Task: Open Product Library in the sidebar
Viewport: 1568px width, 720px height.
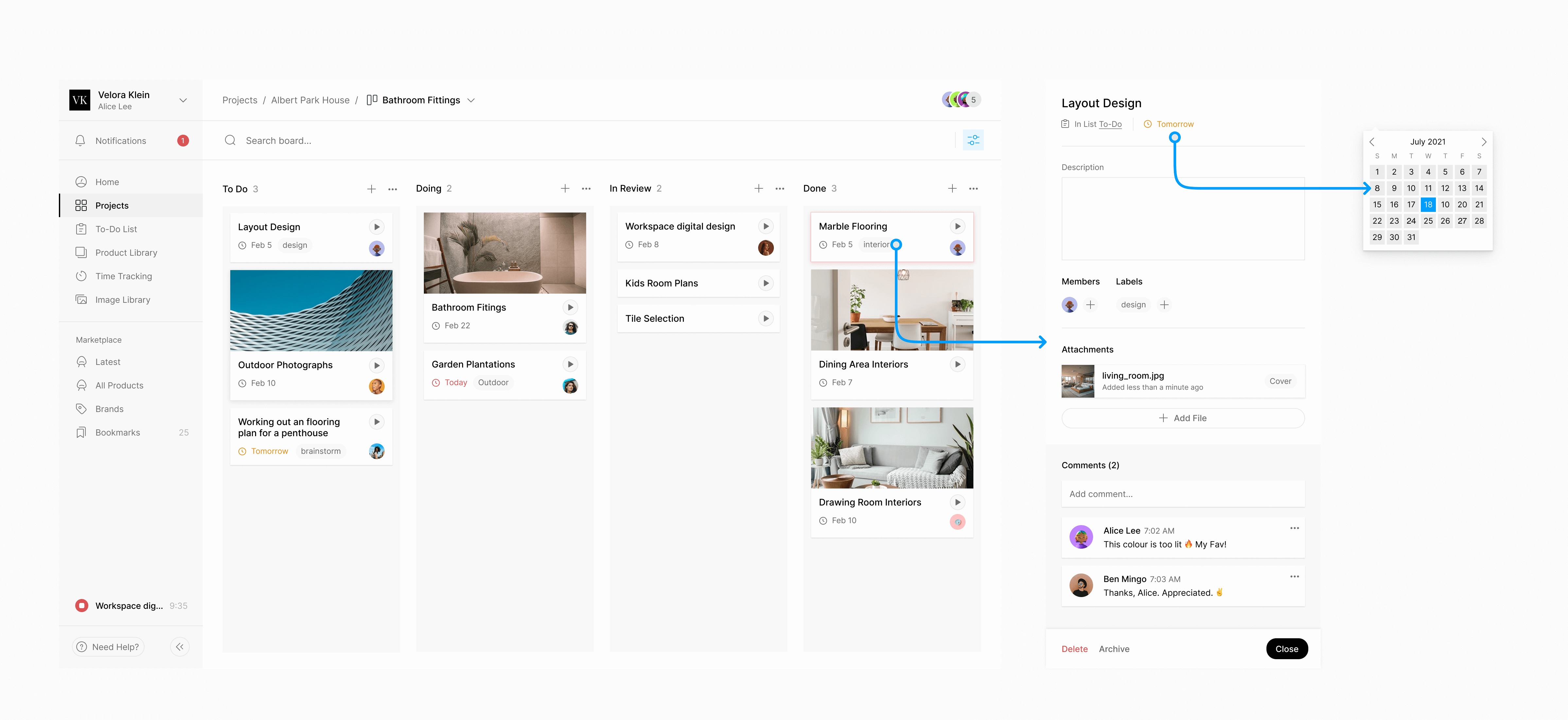Action: 131,252
